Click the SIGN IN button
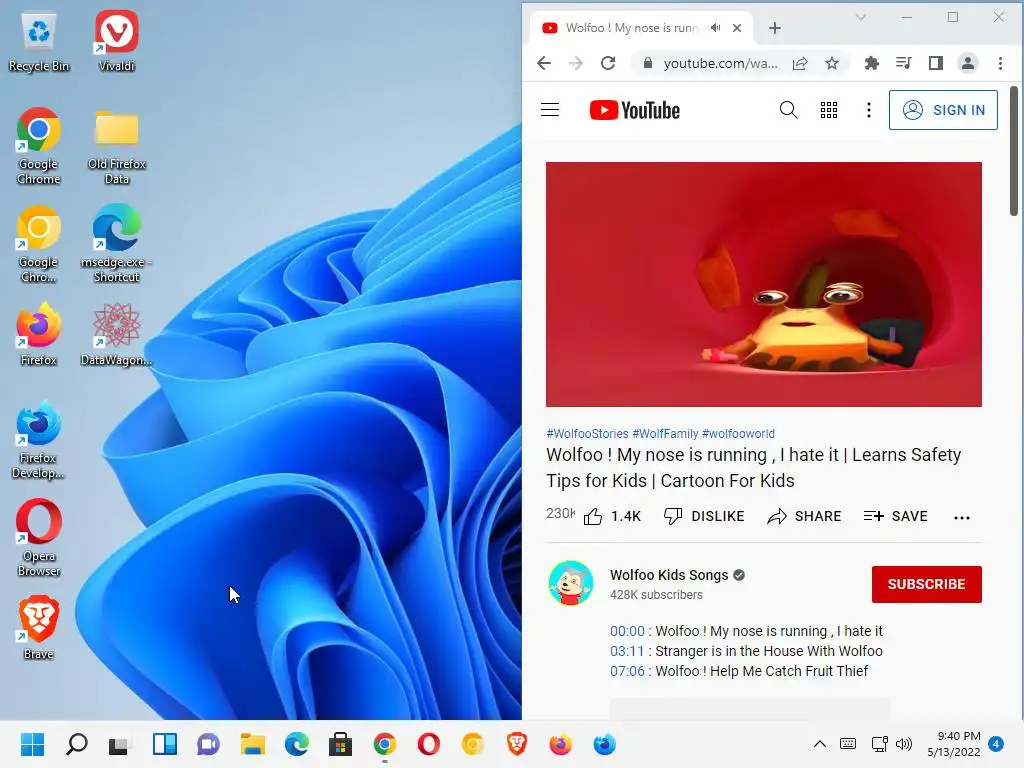 (x=943, y=110)
